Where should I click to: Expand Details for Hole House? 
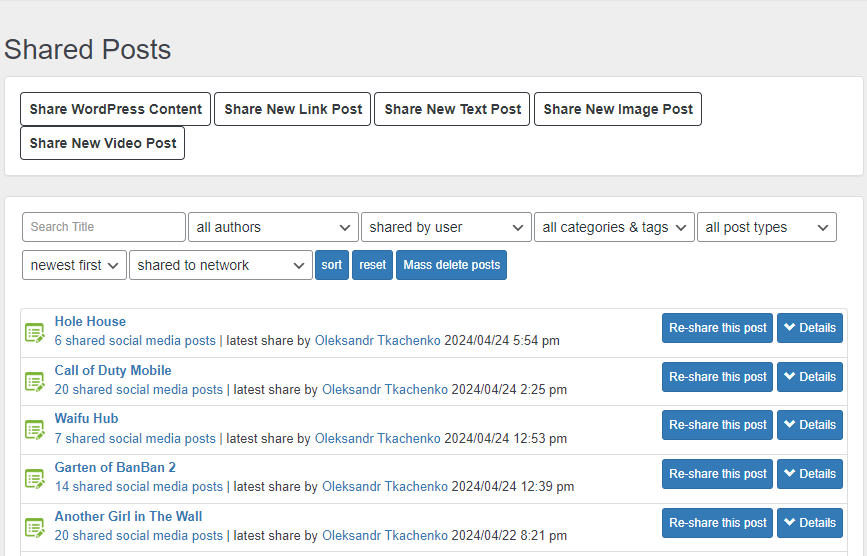[x=809, y=328]
